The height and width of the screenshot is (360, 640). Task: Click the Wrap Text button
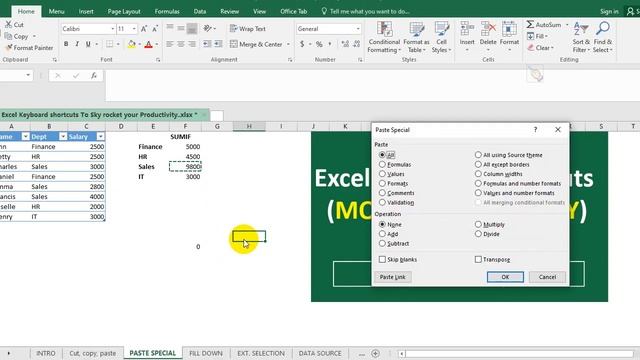248,29
